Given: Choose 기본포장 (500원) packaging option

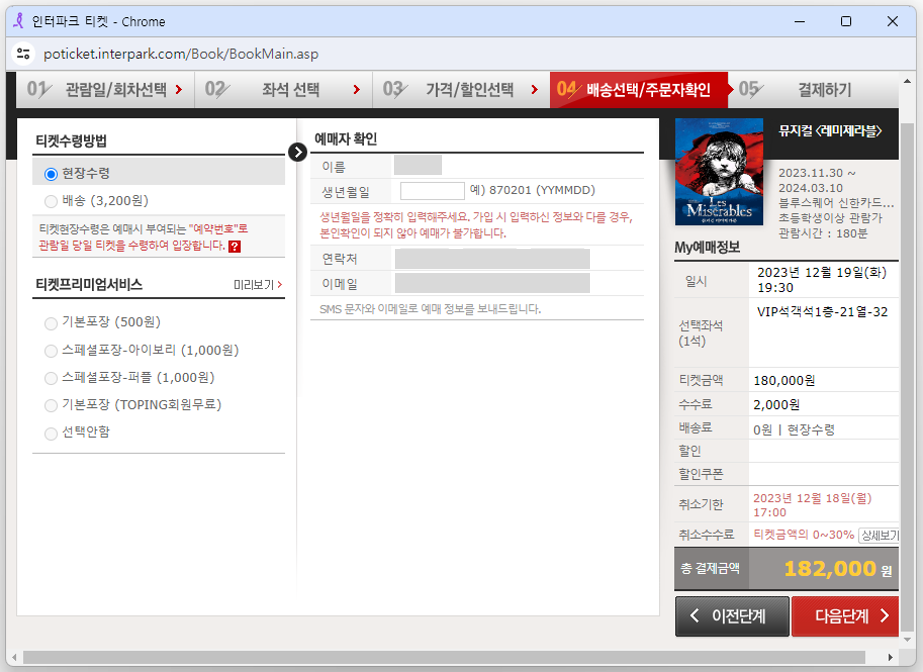Looking at the screenshot, I should [x=50, y=323].
